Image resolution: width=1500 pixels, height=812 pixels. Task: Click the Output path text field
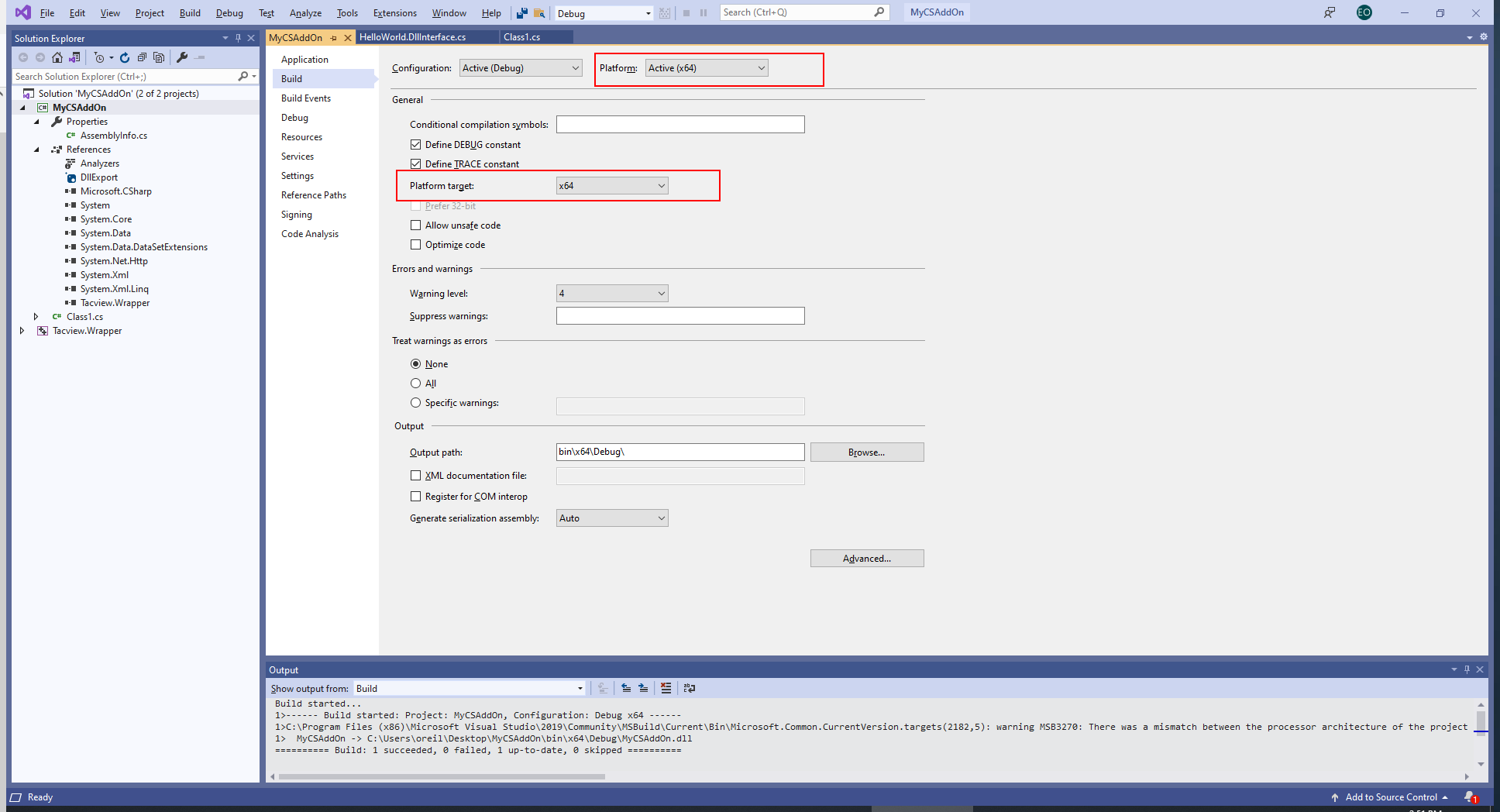tap(680, 452)
